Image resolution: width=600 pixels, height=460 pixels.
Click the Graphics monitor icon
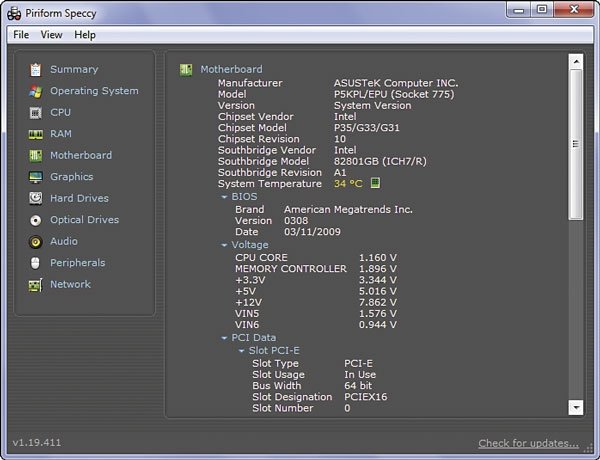click(x=36, y=177)
